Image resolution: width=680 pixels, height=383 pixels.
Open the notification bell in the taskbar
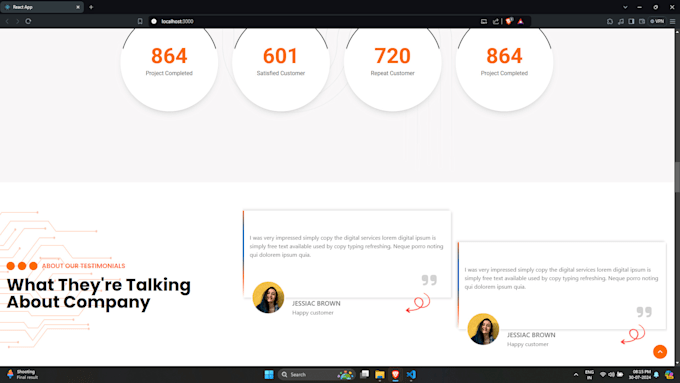(657, 374)
